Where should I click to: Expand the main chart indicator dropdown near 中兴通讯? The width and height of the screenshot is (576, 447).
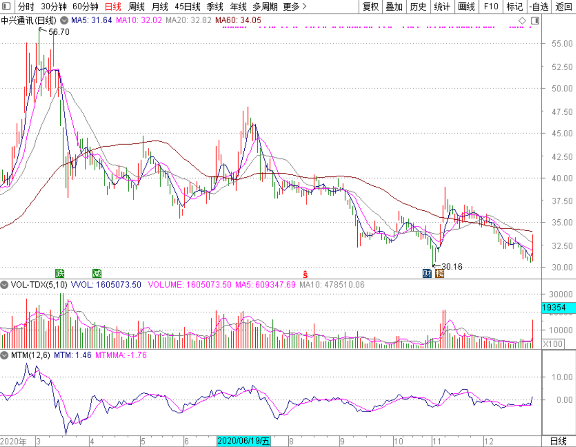click(x=64, y=20)
